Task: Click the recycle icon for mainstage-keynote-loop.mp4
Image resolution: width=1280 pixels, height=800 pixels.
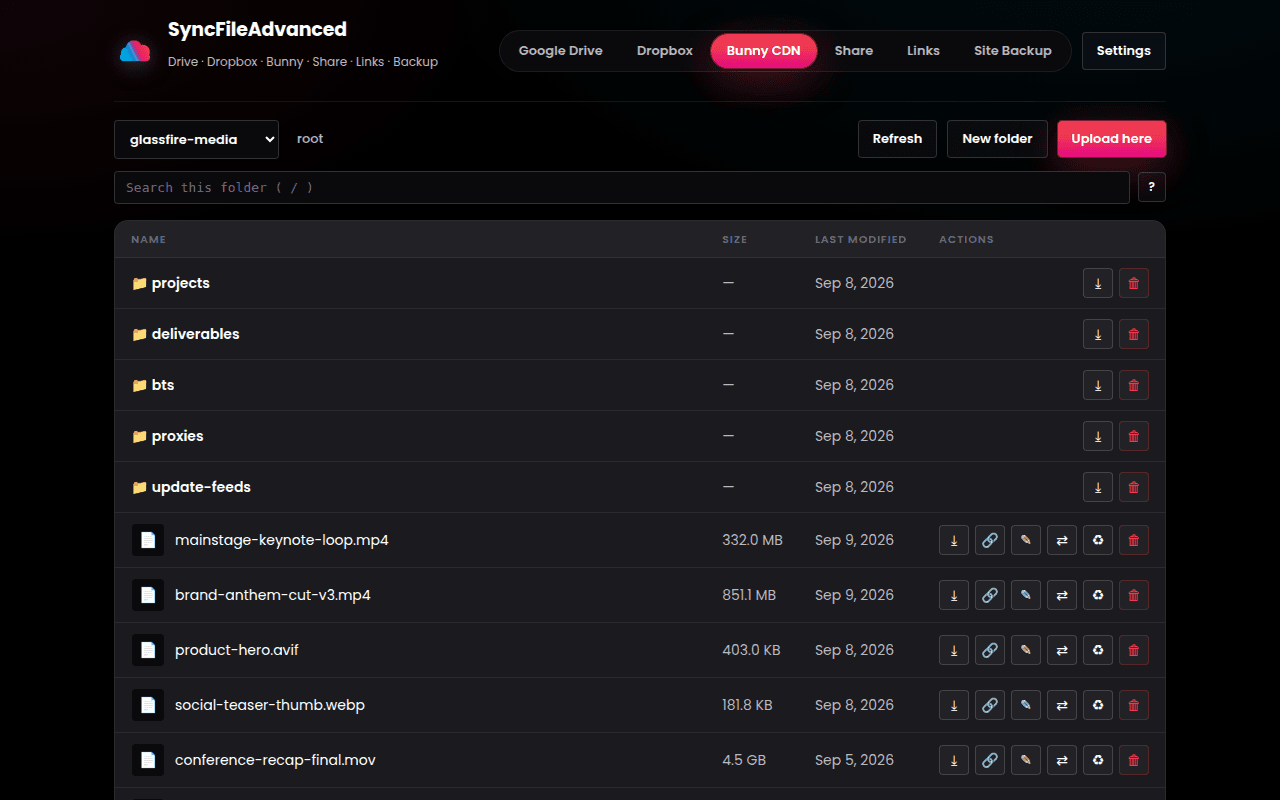Action: [x=1097, y=540]
